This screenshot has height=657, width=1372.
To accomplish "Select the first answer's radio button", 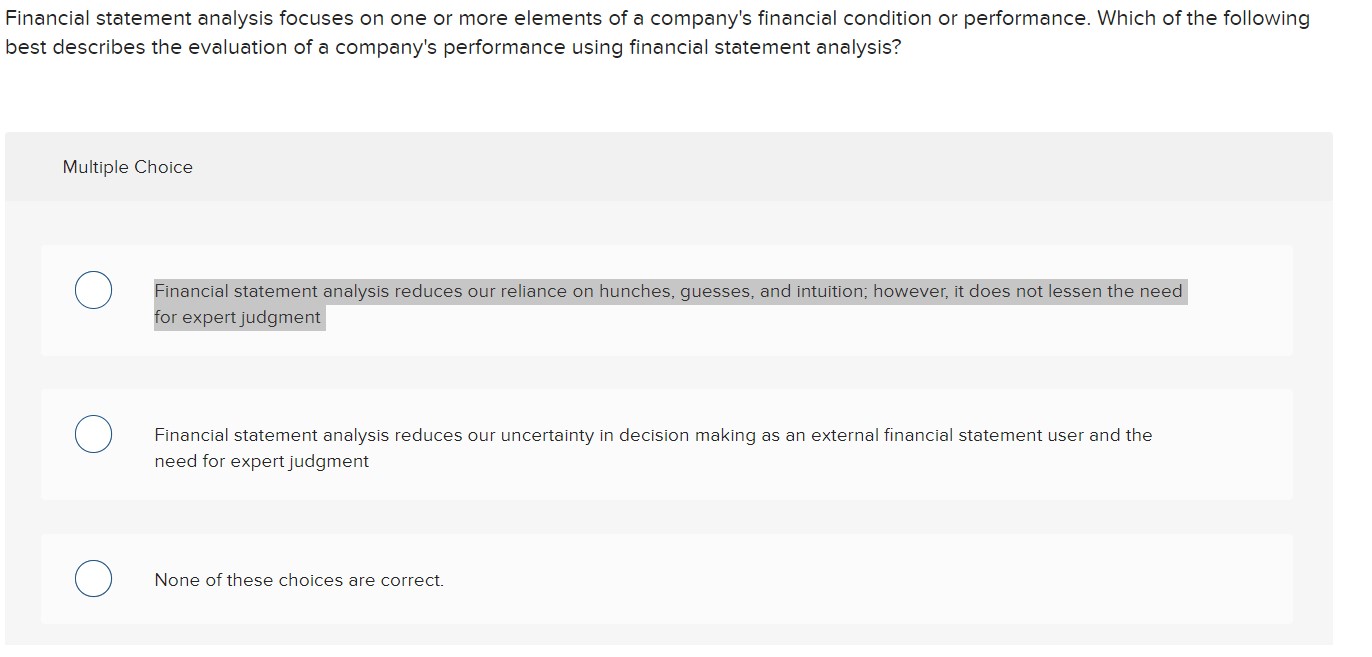I will pyautogui.click(x=93, y=290).
